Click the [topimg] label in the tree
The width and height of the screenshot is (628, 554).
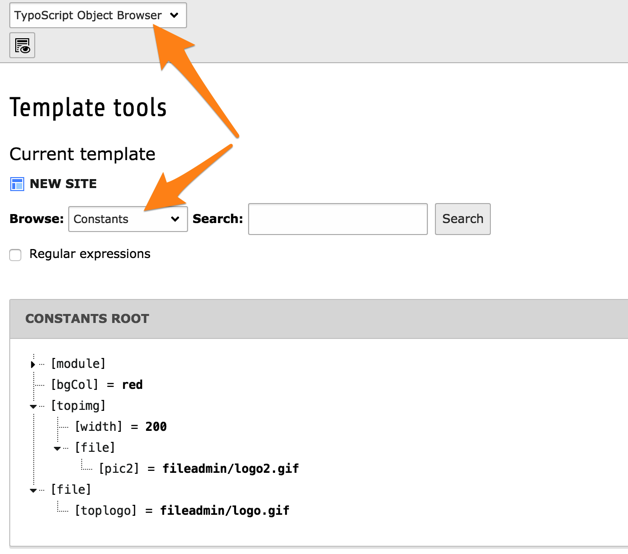coord(78,406)
